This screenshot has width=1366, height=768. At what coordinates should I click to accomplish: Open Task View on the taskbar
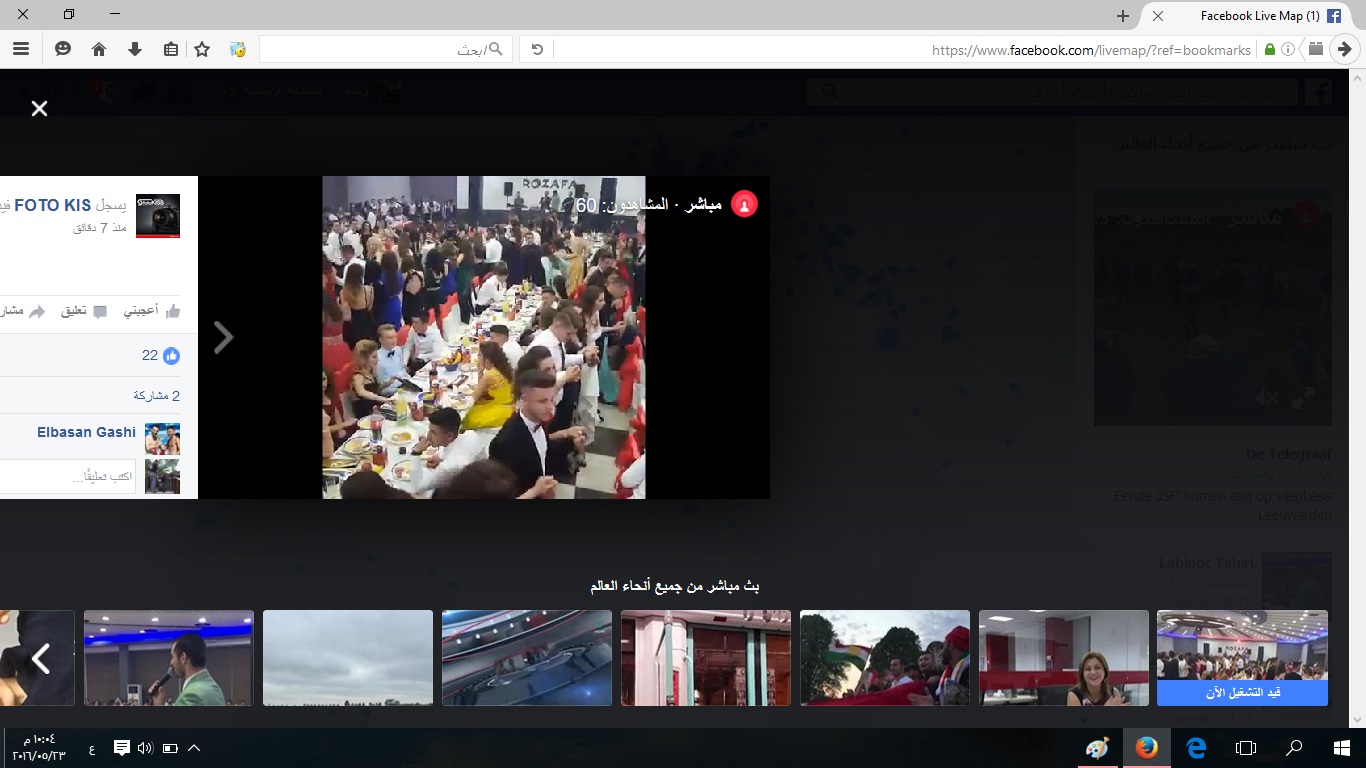1245,748
